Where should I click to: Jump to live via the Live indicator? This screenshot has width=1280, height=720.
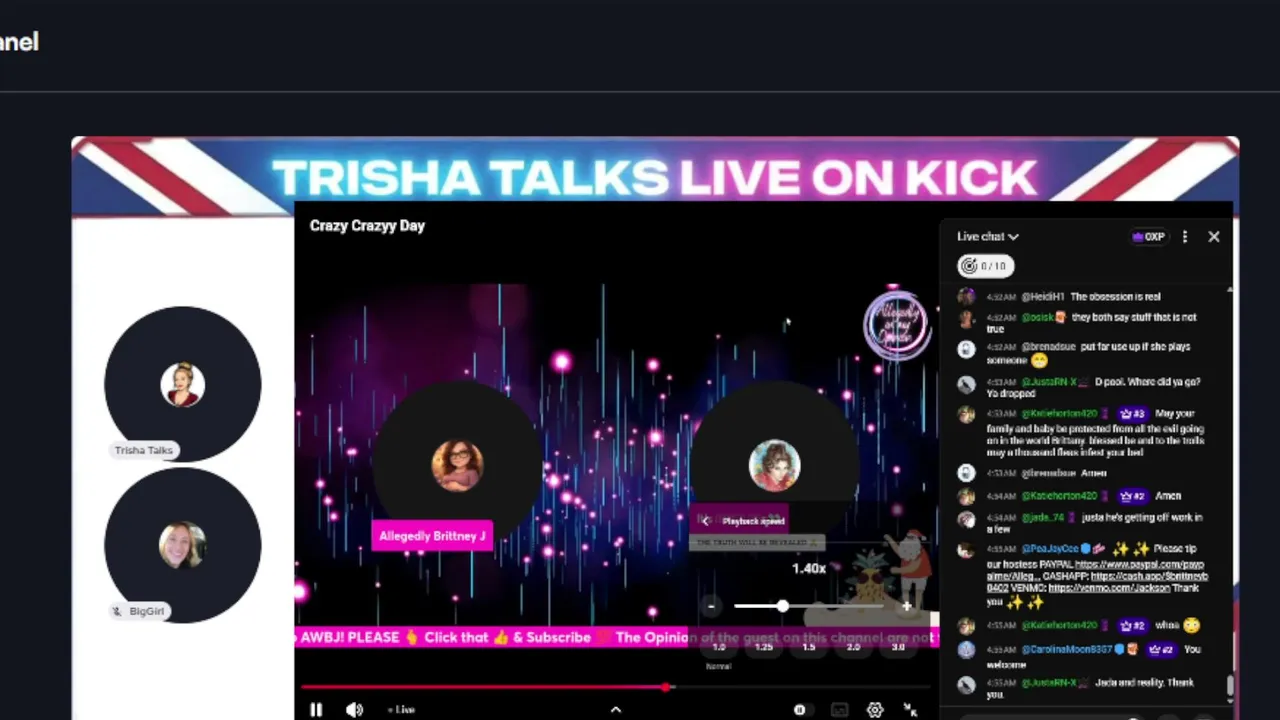click(401, 710)
